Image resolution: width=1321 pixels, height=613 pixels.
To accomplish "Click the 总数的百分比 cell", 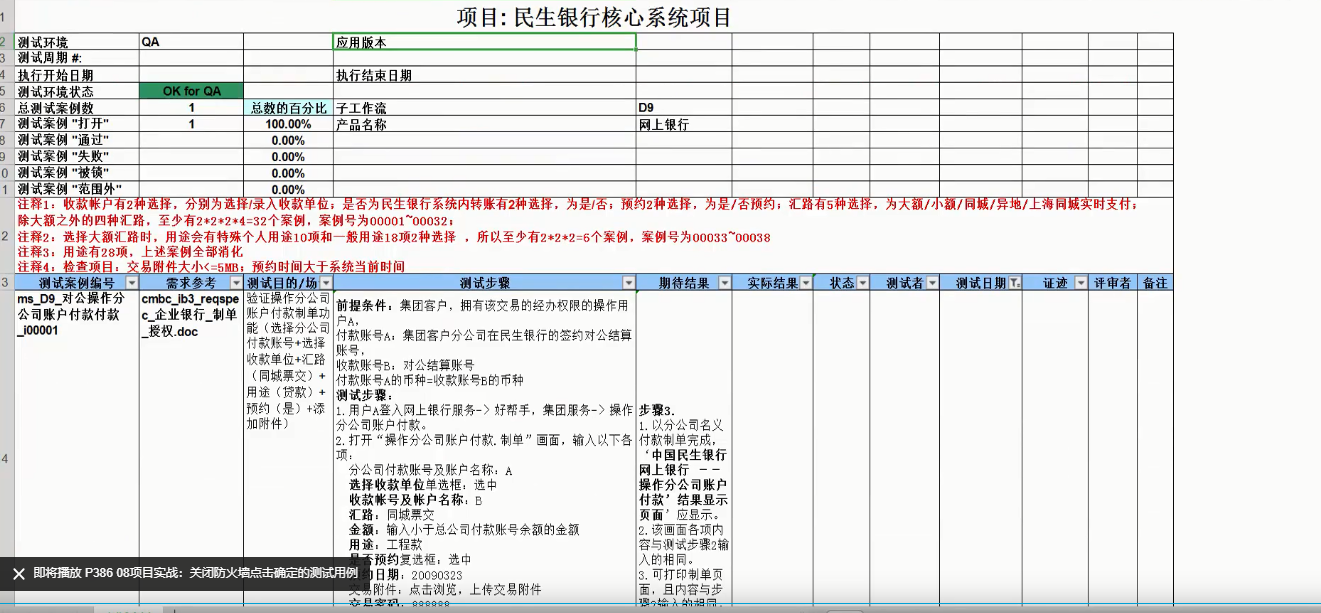I will (x=288, y=108).
